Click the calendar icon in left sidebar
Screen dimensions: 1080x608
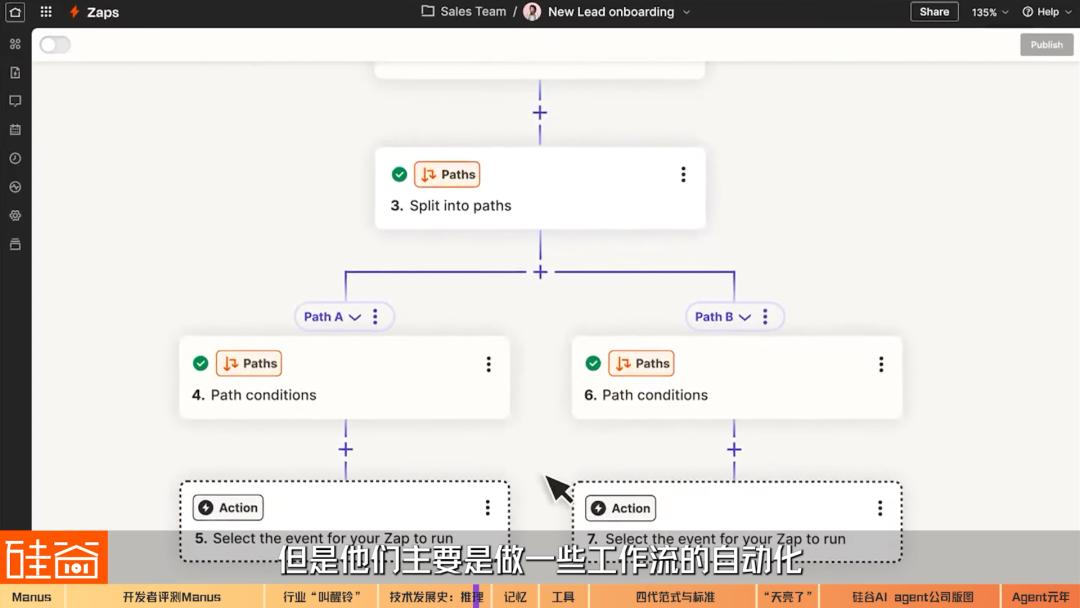coord(15,130)
